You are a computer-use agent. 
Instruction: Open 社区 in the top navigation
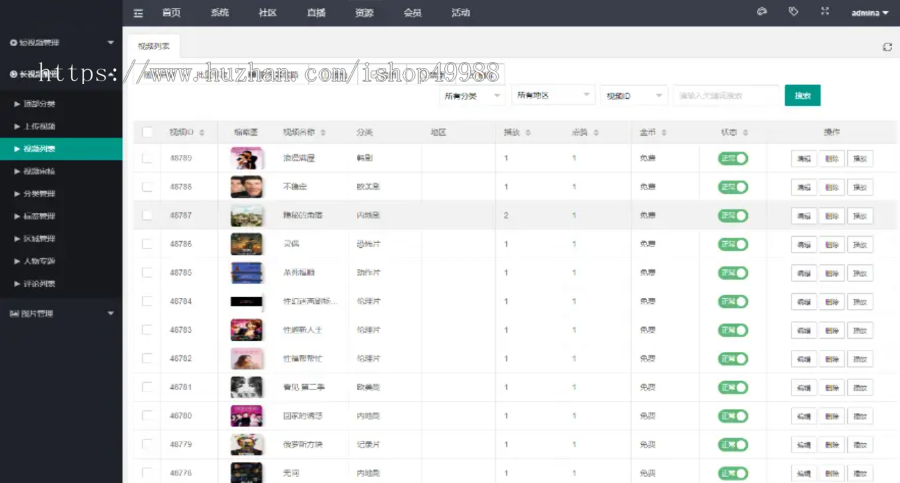tap(267, 13)
